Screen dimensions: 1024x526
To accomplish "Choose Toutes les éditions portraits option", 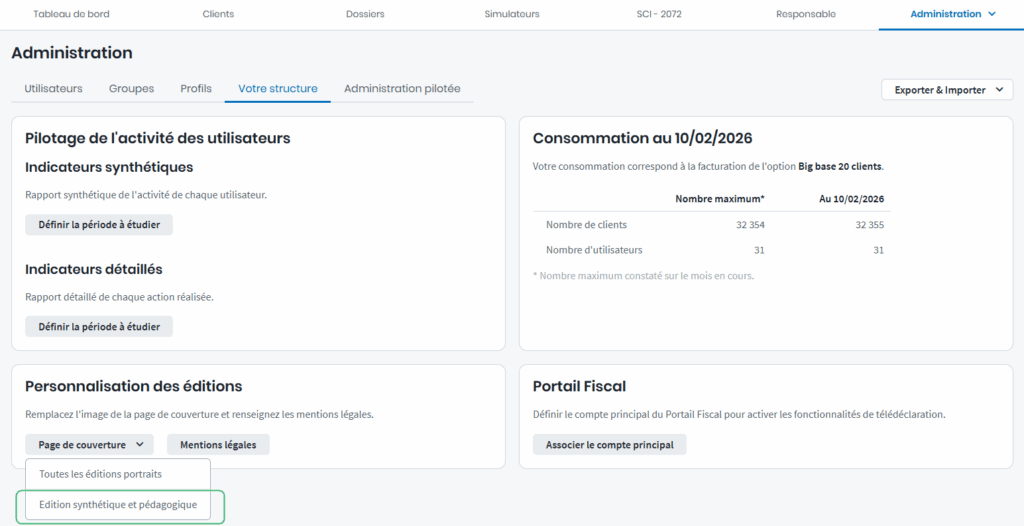I will pyautogui.click(x=100, y=474).
